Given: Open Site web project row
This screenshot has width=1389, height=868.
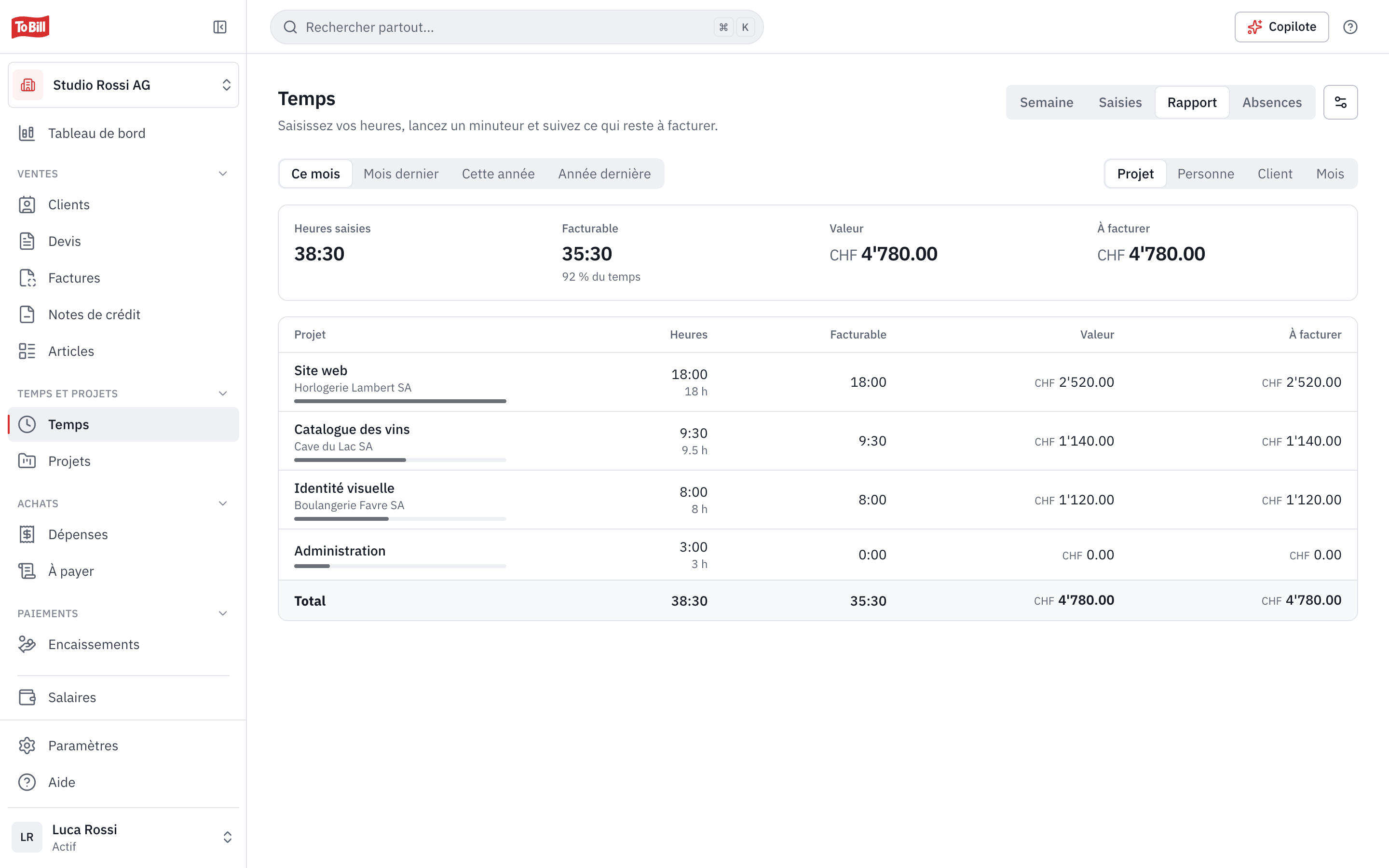Looking at the screenshot, I should coord(817,382).
